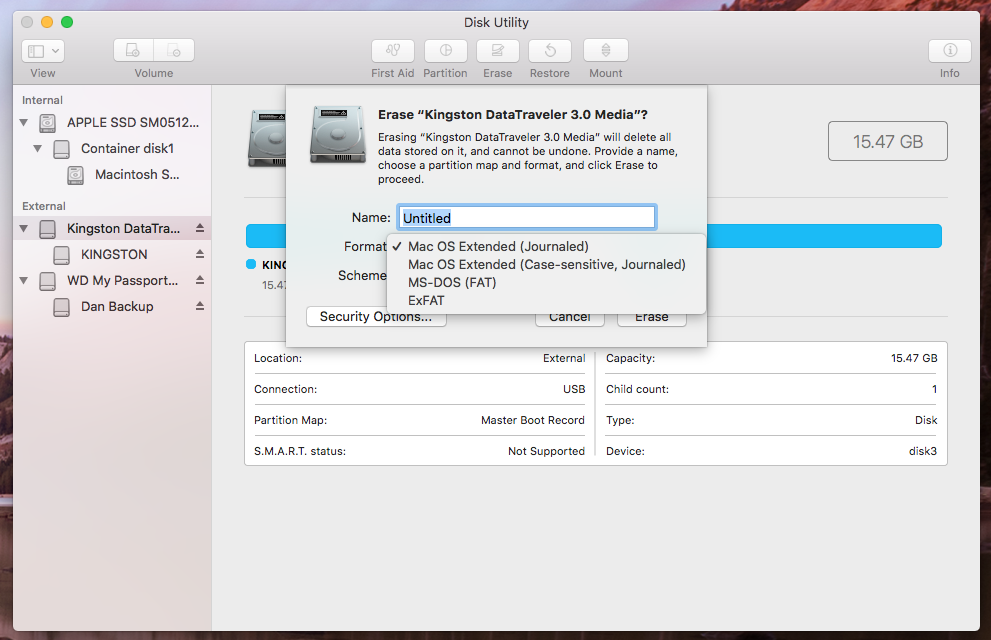
Task: Click the green zoom window button
Action: [x=67, y=22]
